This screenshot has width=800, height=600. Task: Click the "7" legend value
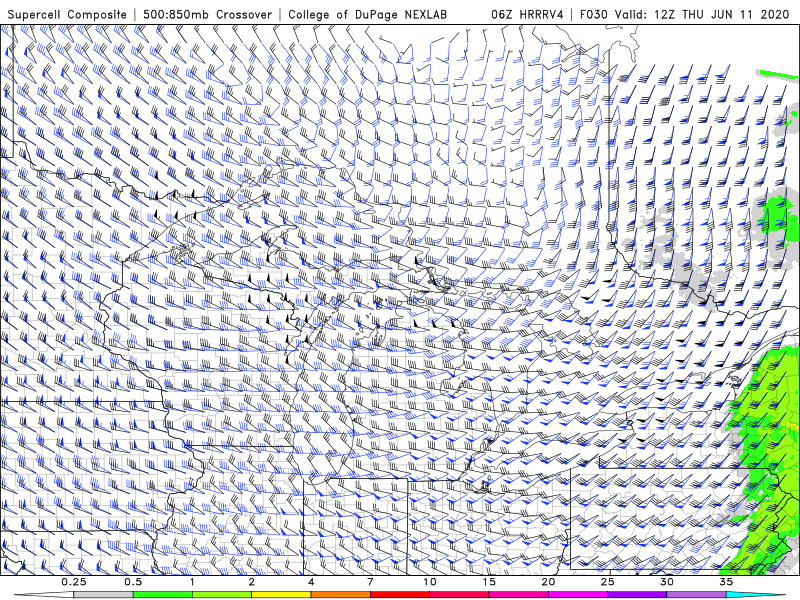370,582
